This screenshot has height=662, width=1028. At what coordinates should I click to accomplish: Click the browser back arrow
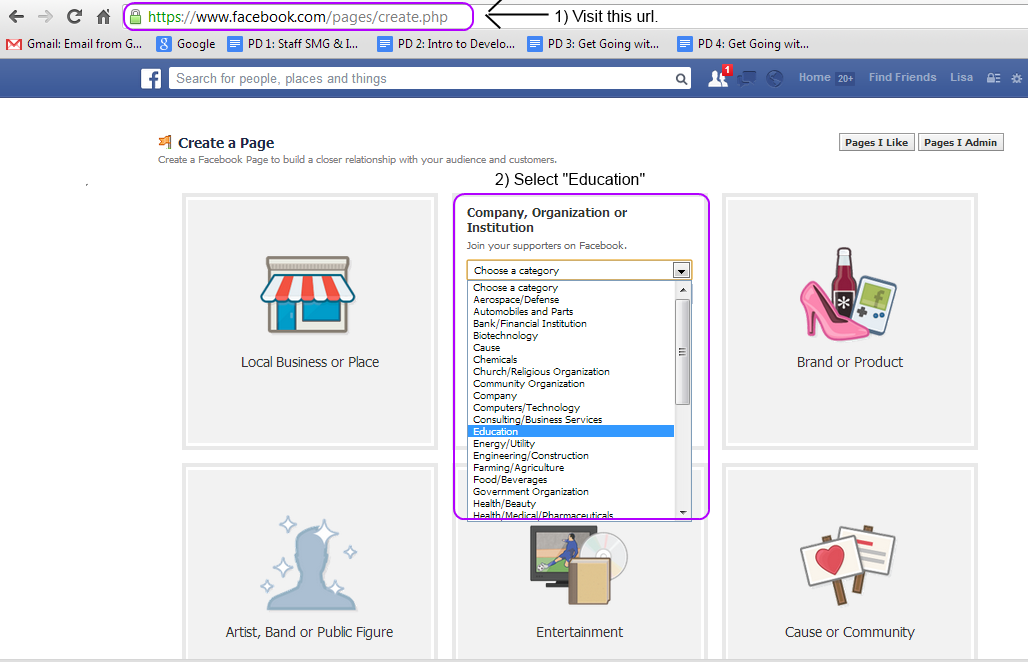16,16
